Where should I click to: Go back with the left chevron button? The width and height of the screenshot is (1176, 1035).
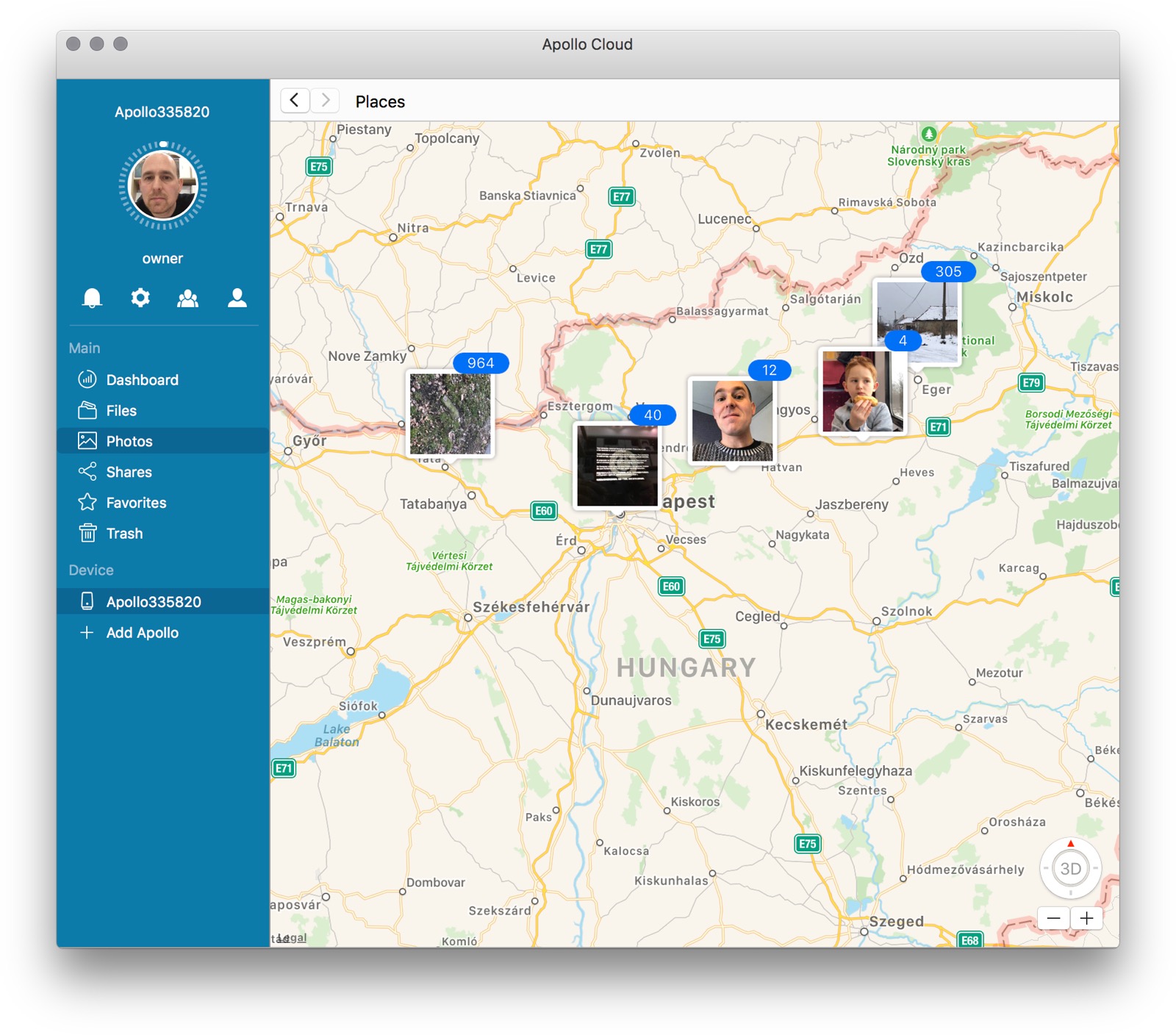pyautogui.click(x=294, y=100)
